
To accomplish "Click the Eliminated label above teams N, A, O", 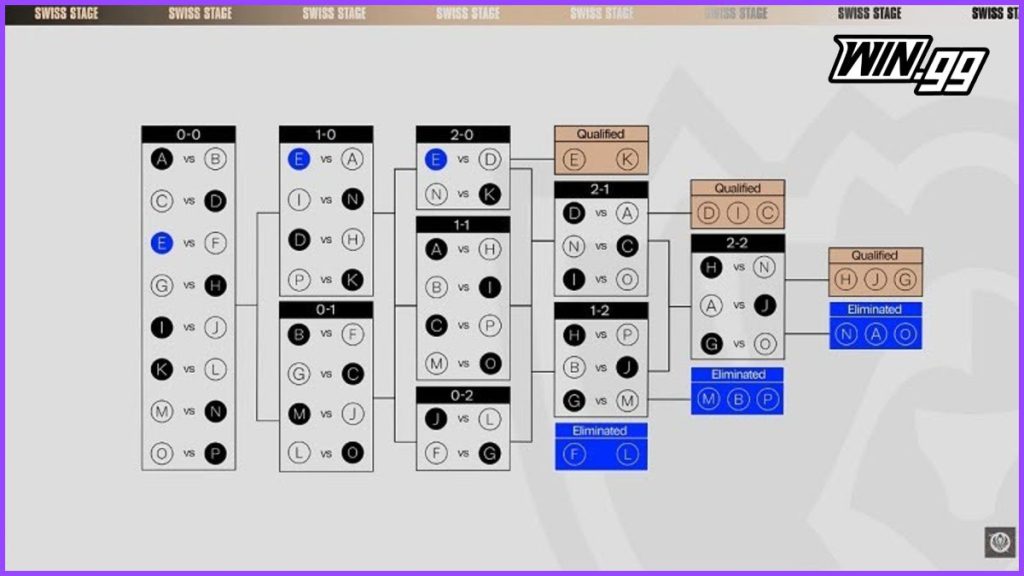I will 875,310.
